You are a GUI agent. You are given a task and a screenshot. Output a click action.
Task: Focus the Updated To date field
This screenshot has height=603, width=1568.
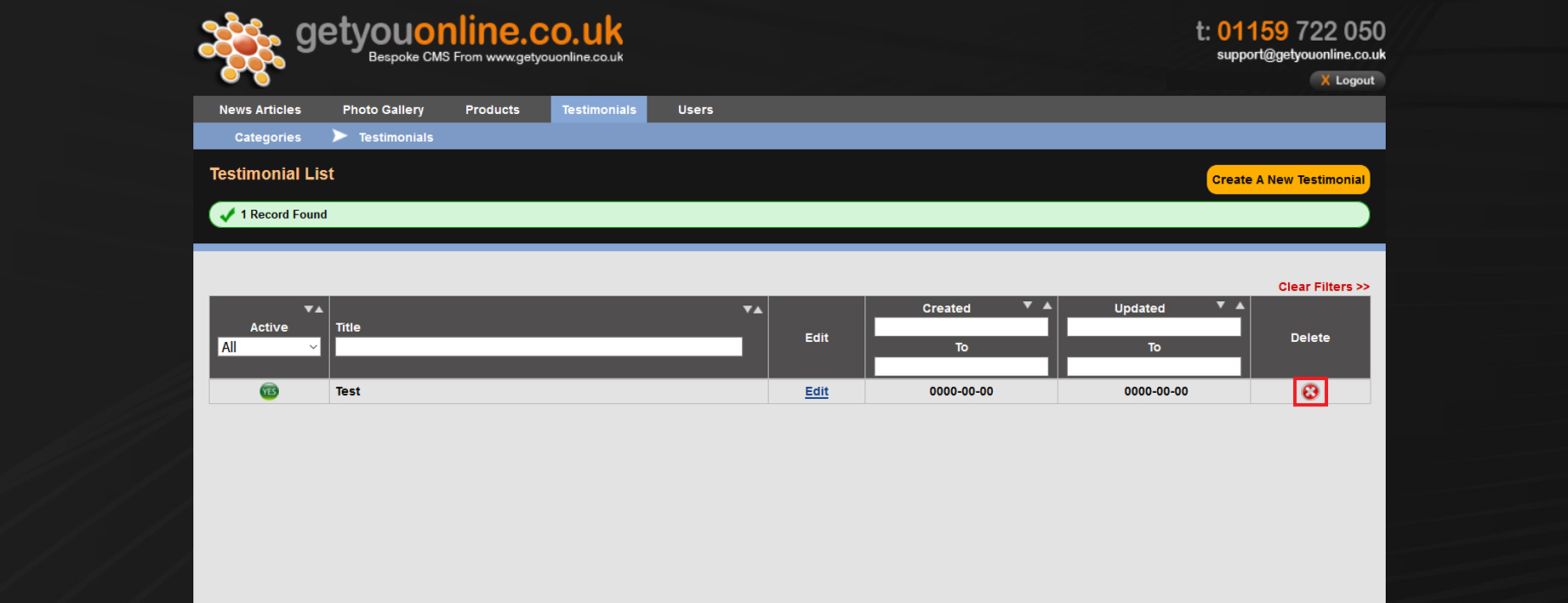coord(1154,367)
